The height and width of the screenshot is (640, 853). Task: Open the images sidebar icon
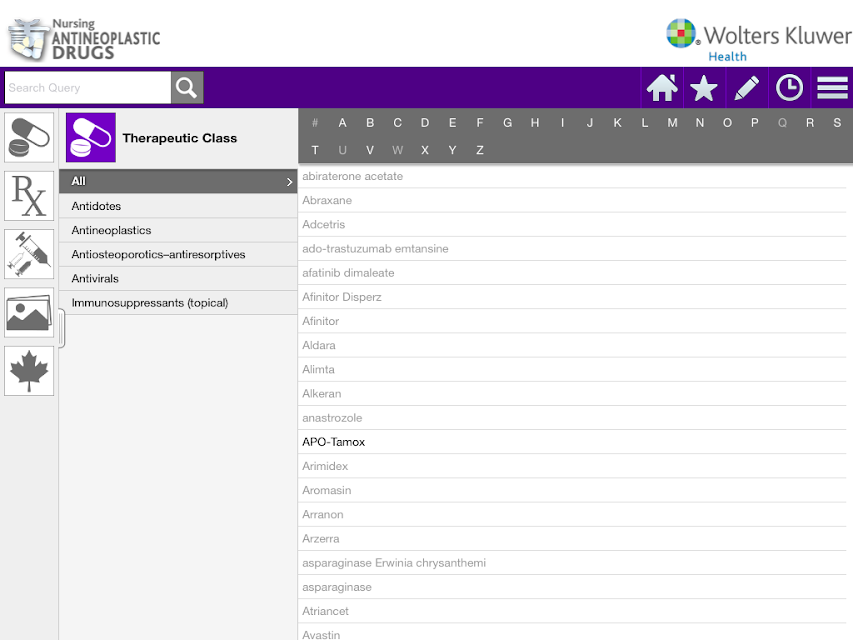29,312
